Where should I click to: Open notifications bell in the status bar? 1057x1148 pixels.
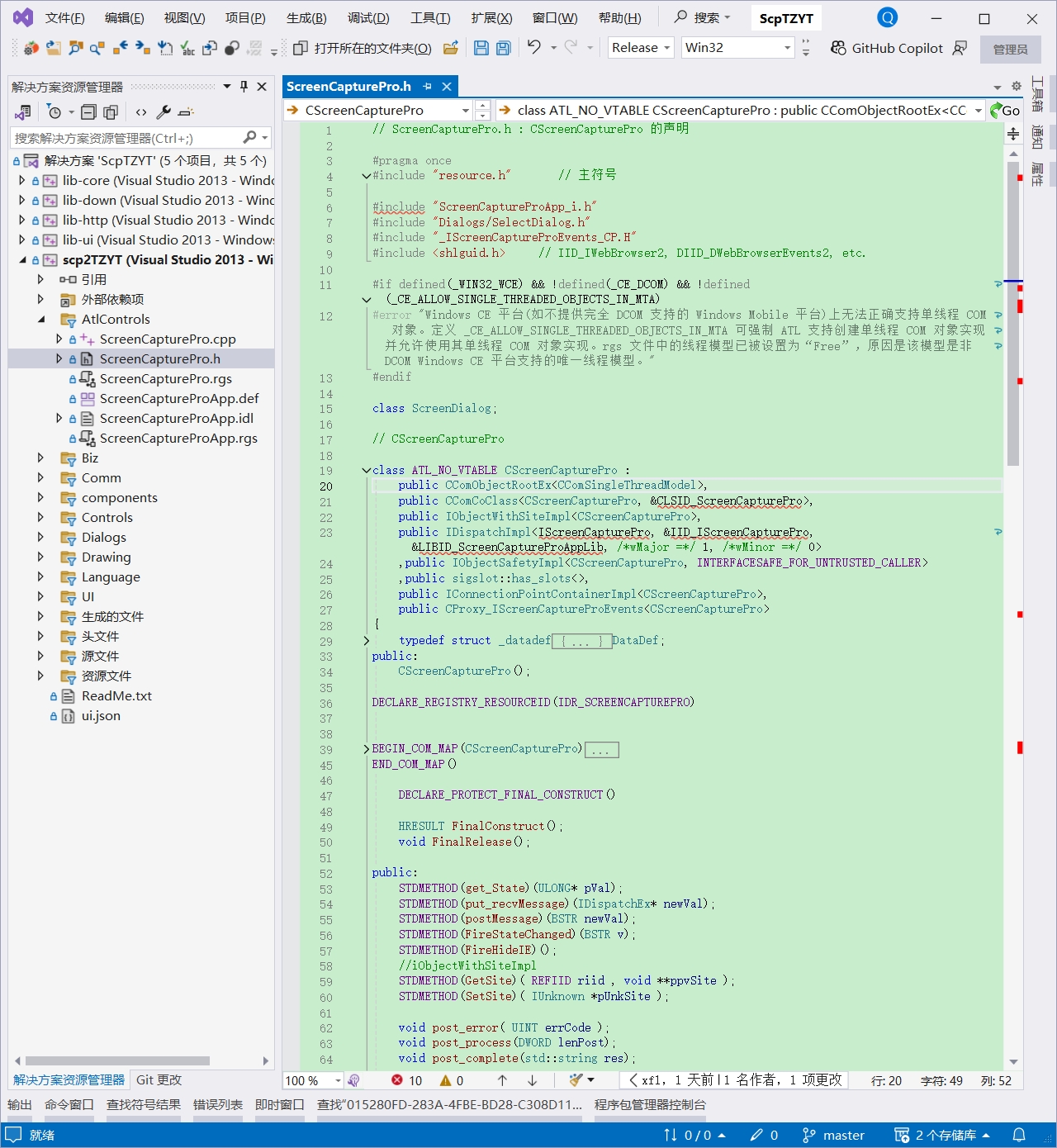(x=1019, y=1135)
